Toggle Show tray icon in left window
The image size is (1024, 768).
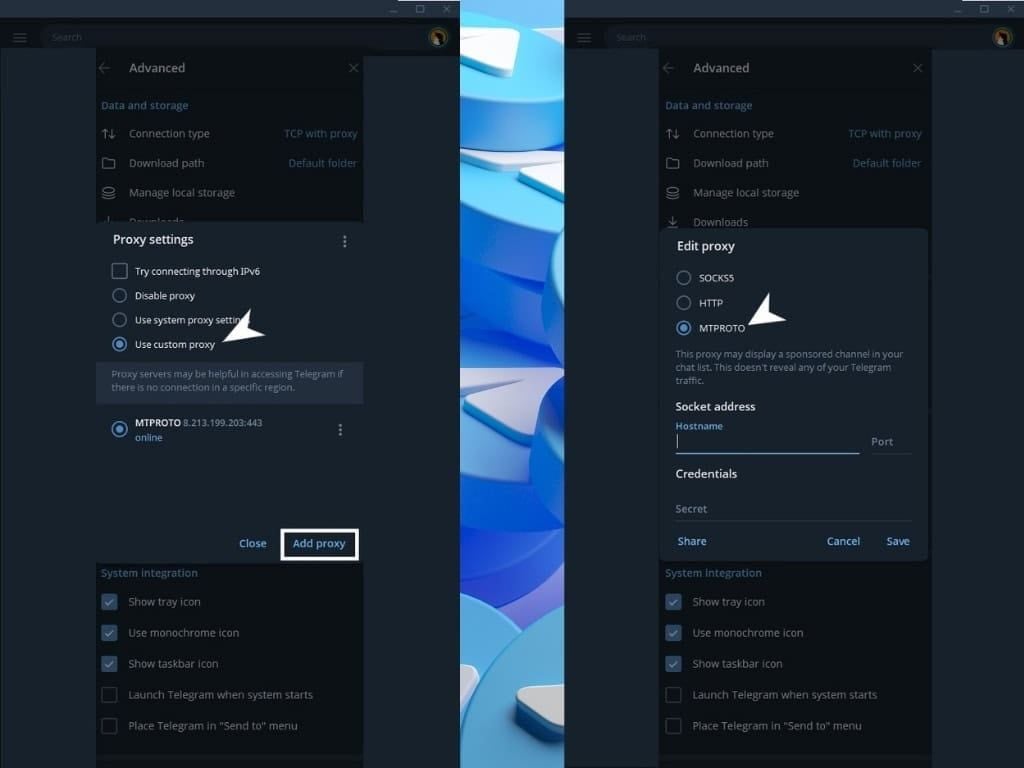(x=110, y=601)
